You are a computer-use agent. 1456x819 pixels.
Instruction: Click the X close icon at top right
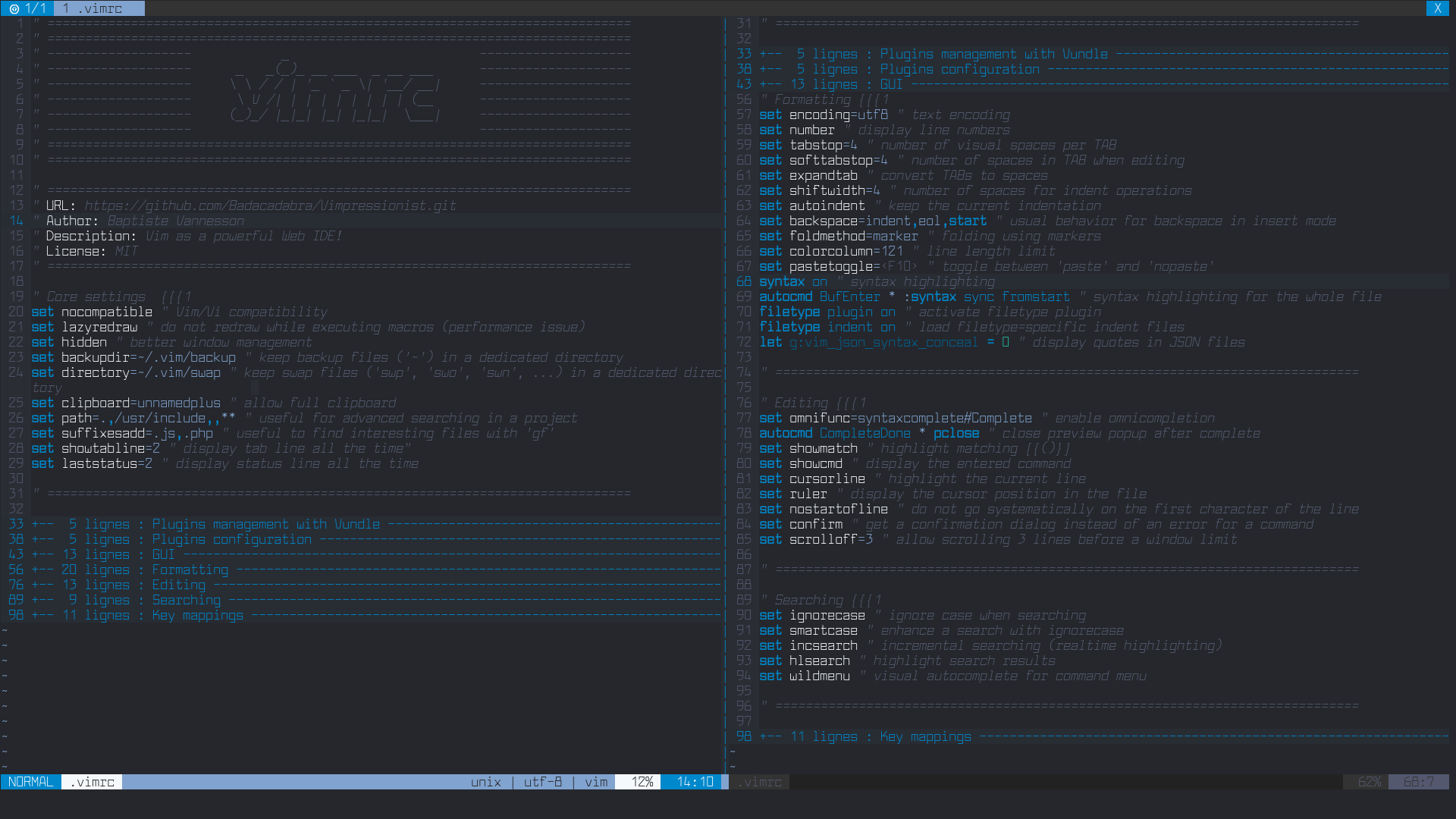(x=1437, y=8)
